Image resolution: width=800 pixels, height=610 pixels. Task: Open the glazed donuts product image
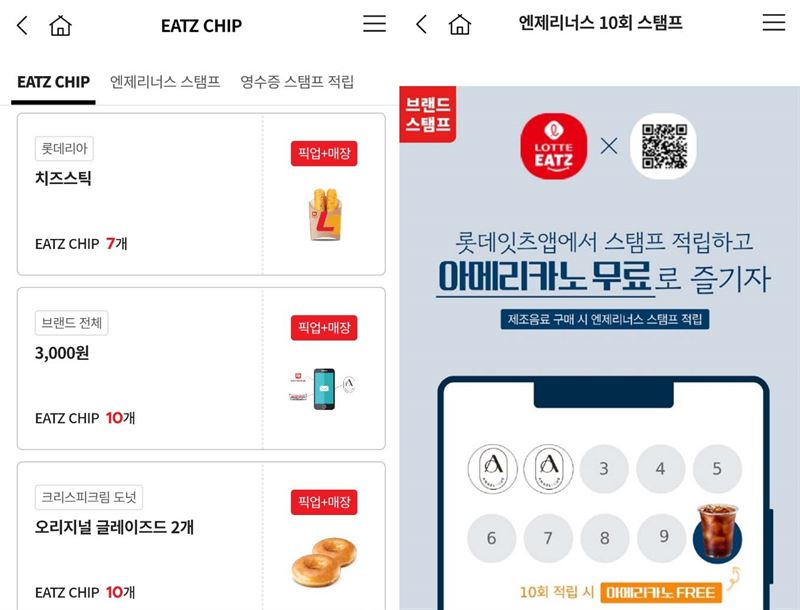tap(324, 562)
